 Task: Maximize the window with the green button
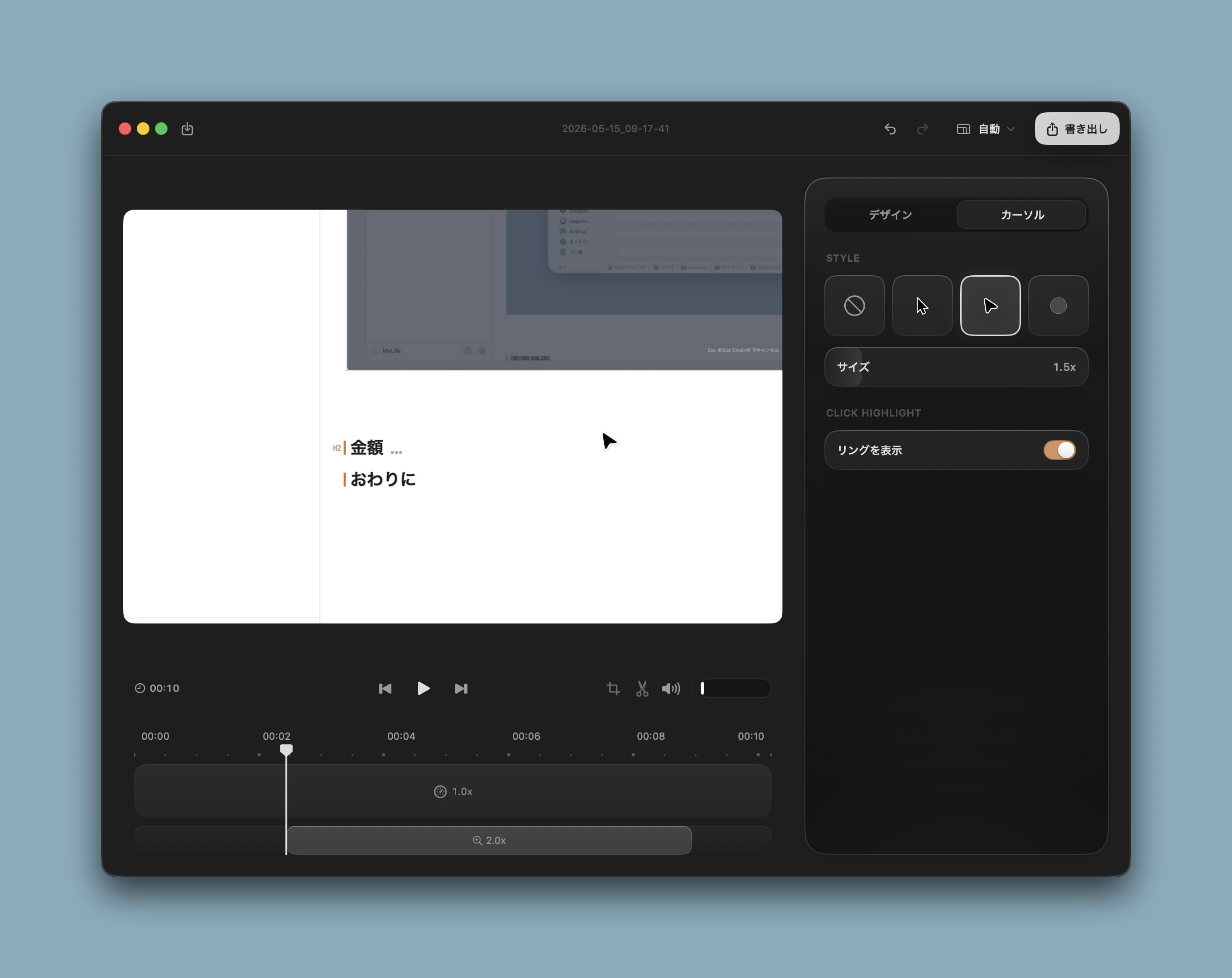(162, 129)
